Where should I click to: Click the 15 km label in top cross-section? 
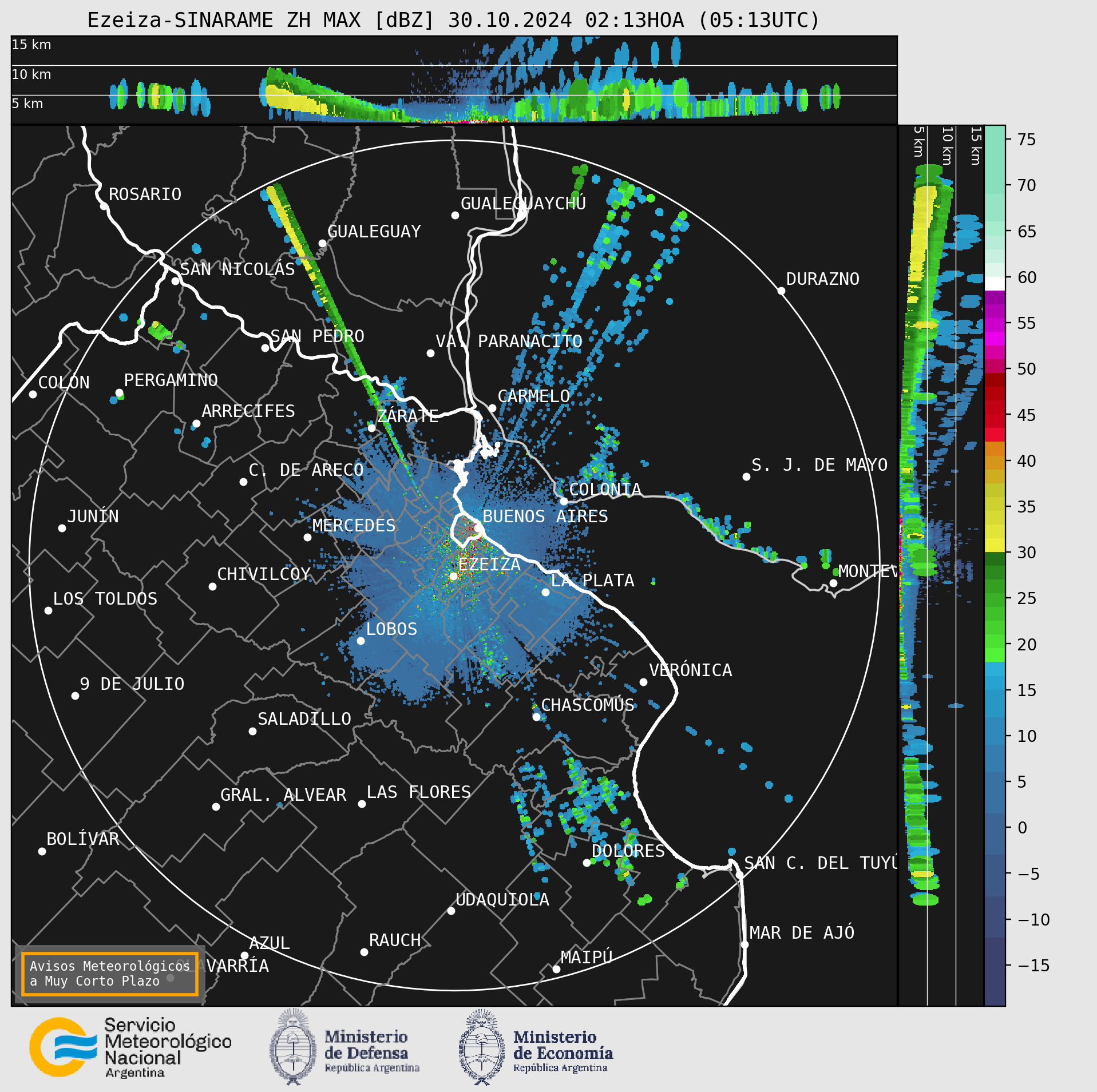(x=31, y=45)
